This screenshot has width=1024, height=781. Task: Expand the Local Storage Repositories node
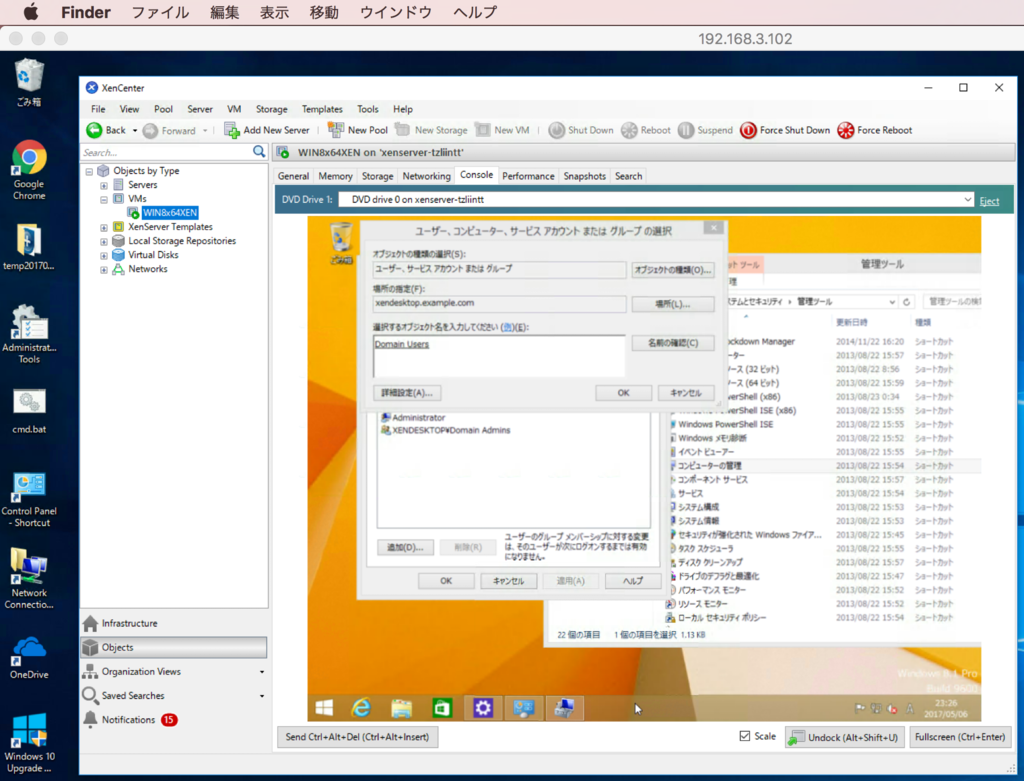(104, 241)
